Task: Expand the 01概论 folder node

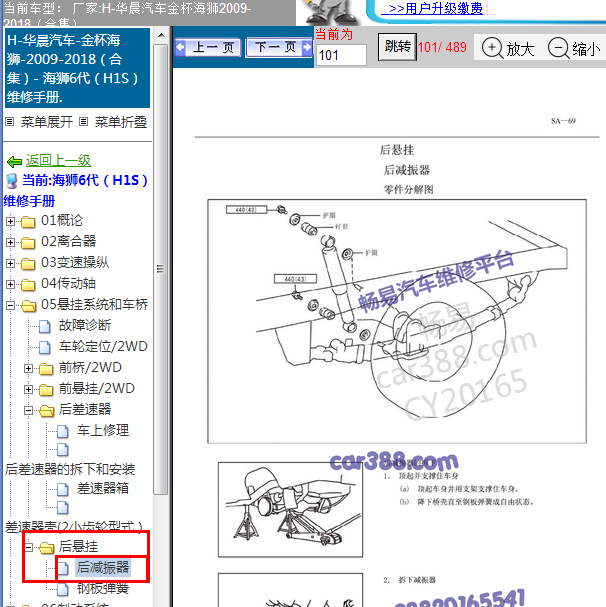Action: pyautogui.click(x=10, y=221)
